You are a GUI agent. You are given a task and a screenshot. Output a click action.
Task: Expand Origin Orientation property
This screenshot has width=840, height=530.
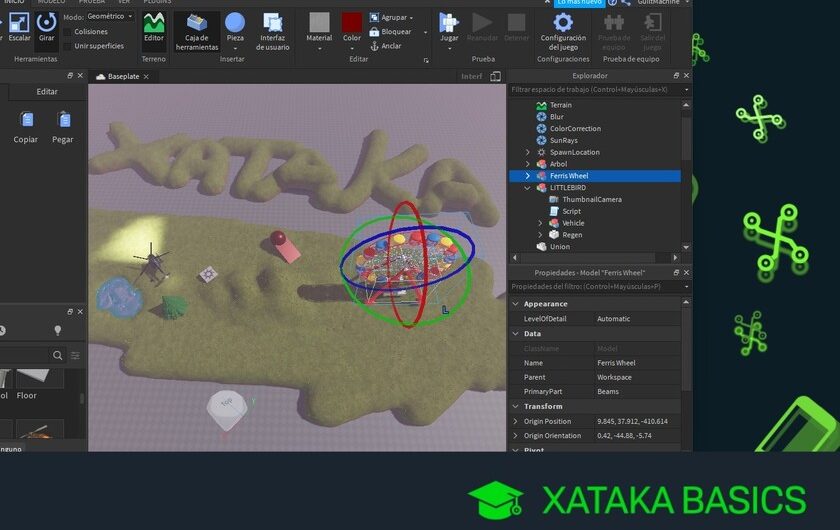pos(515,436)
